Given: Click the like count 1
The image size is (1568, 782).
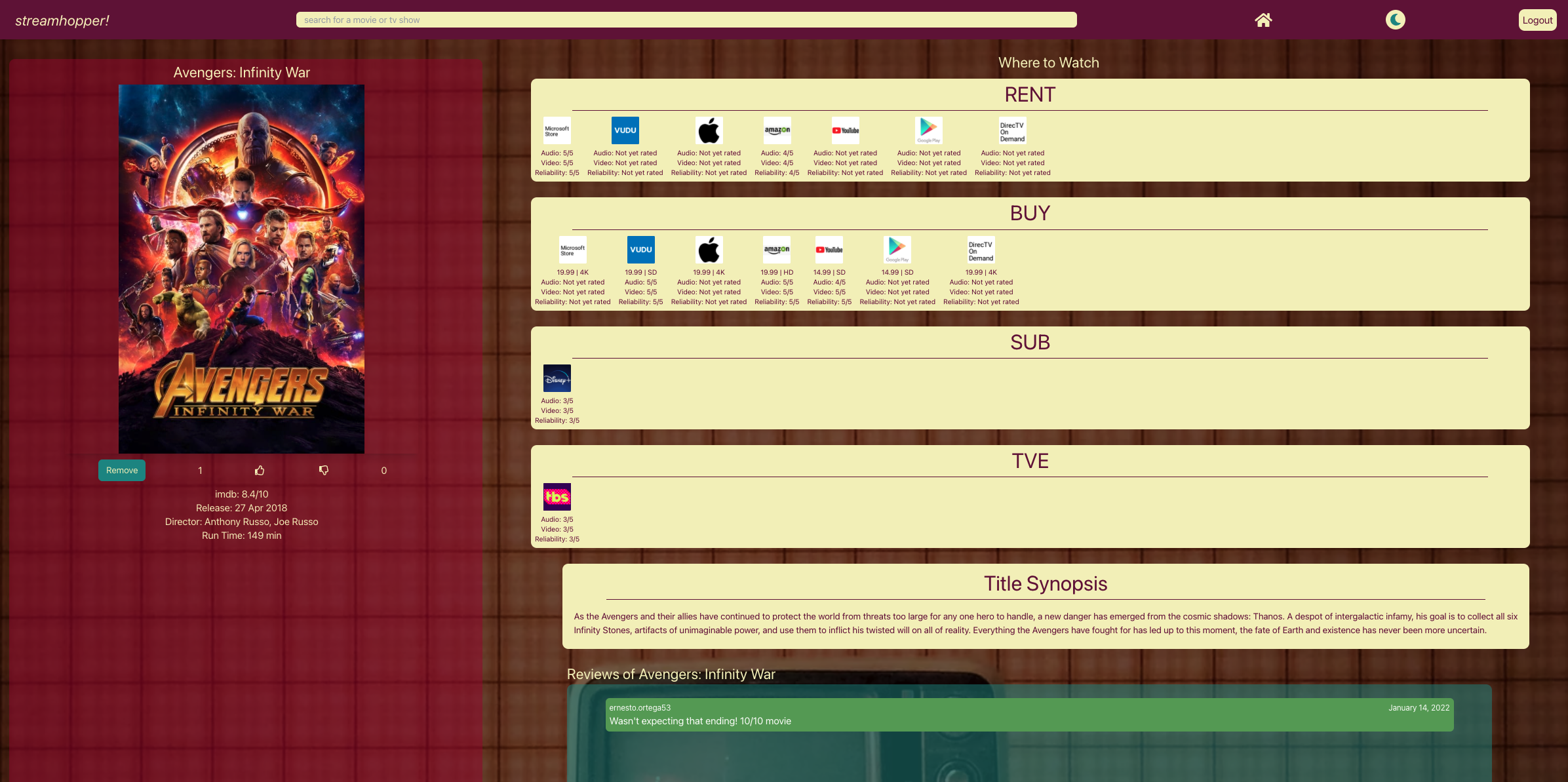Looking at the screenshot, I should tap(200, 471).
